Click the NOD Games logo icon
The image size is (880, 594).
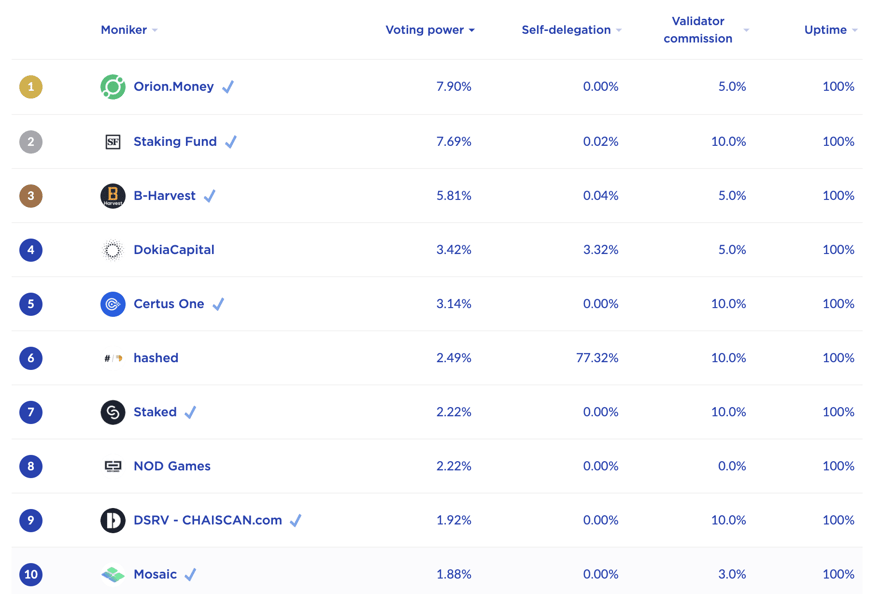click(113, 466)
